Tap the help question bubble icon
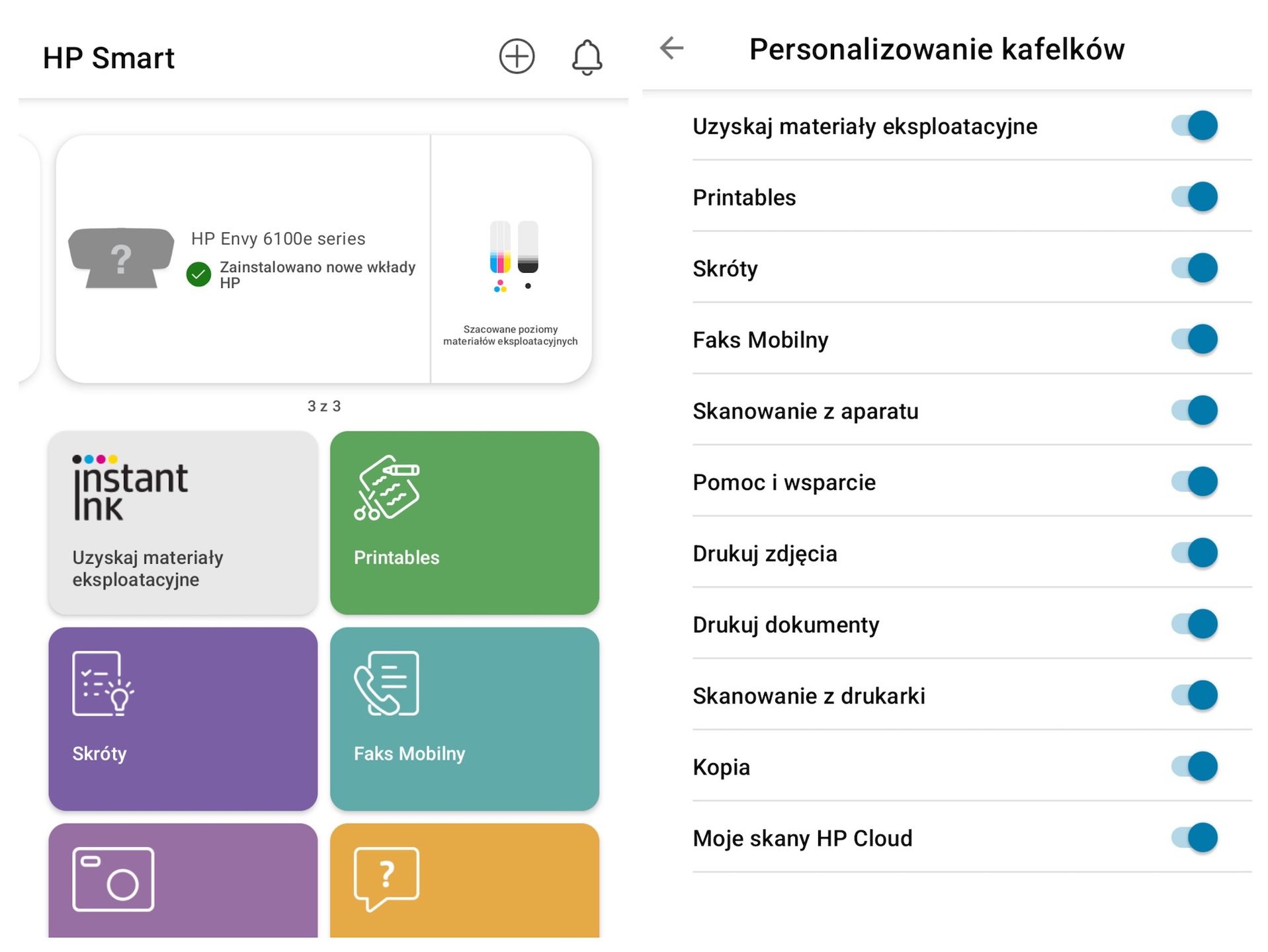This screenshot has width=1268, height=952. click(x=387, y=879)
